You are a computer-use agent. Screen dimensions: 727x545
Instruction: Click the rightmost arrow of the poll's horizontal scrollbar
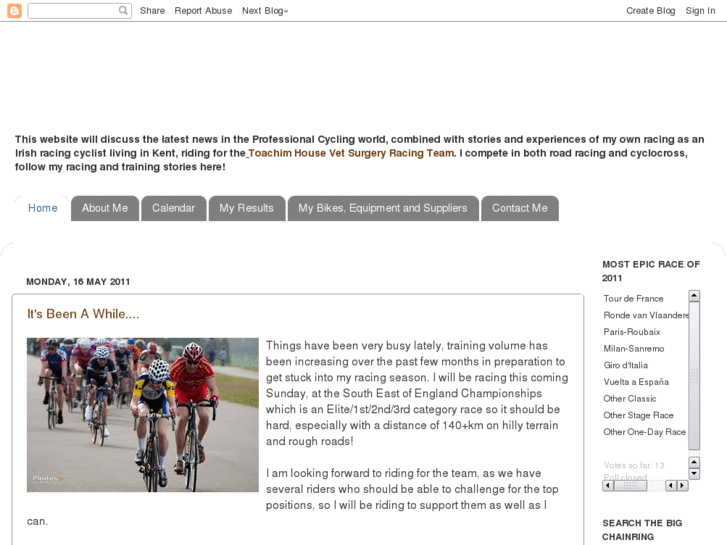coord(683,485)
